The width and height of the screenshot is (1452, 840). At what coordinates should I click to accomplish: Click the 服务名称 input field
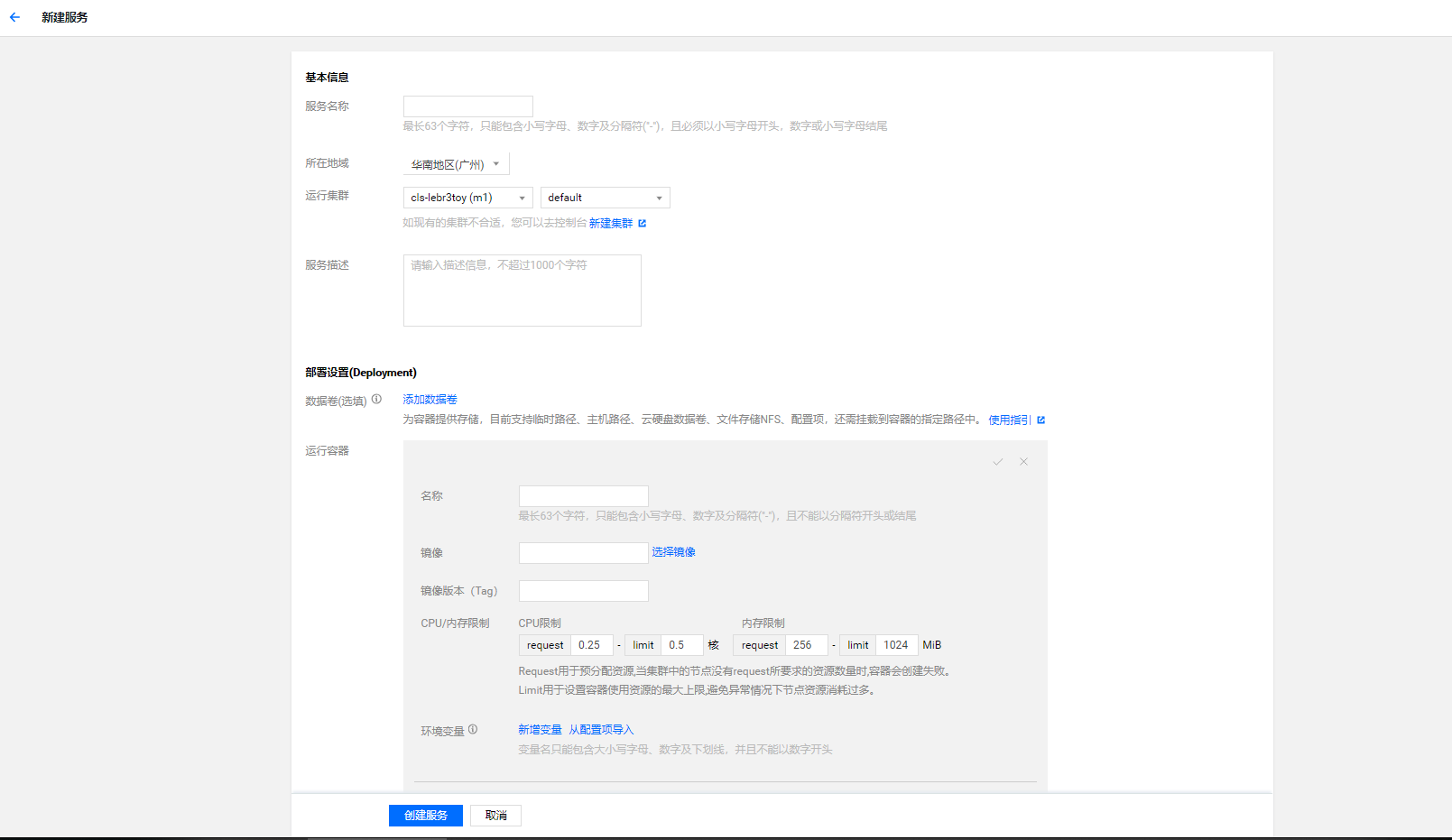[468, 106]
